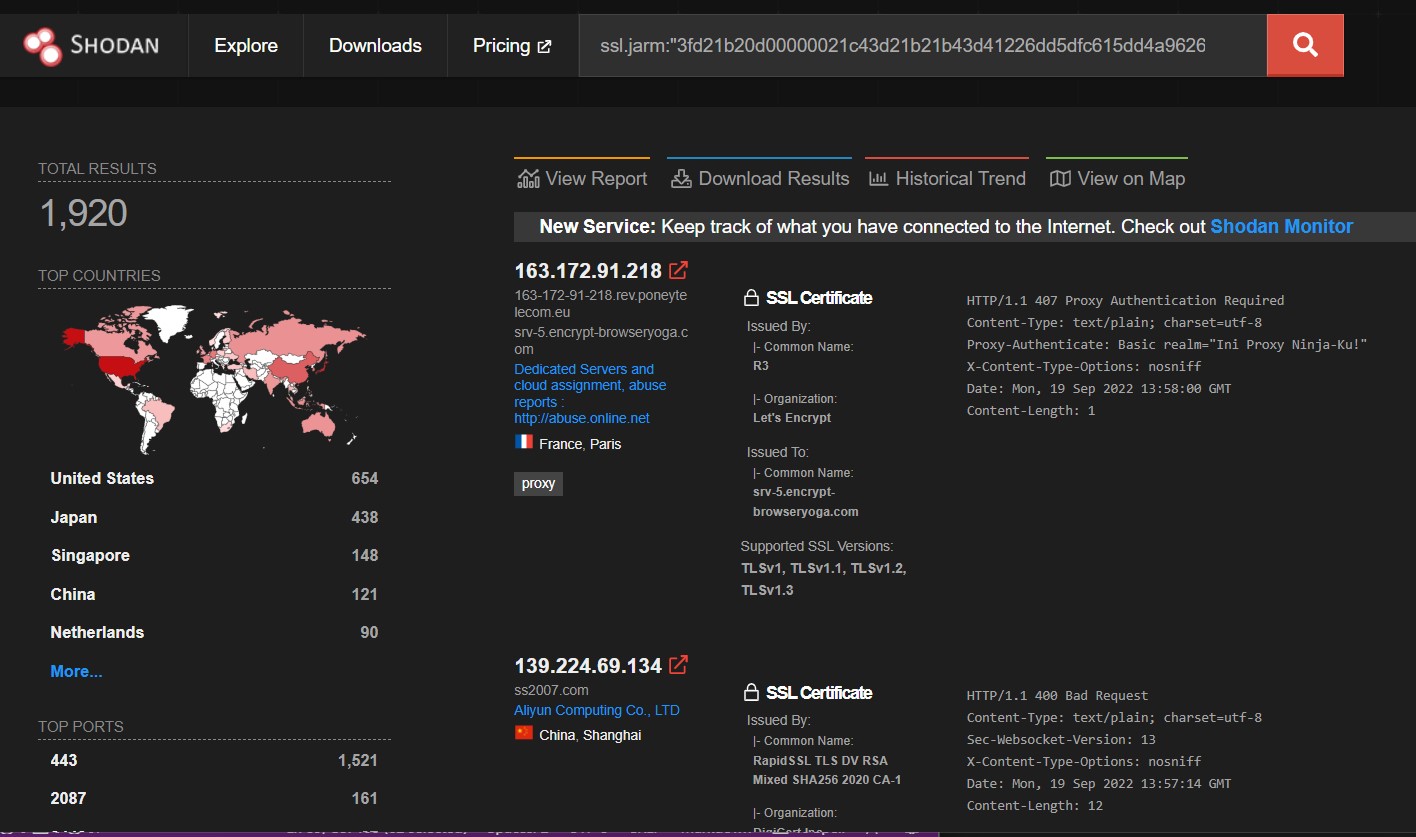The width and height of the screenshot is (1416, 837).
Task: Click the Shodan logo icon
Action: coord(44,44)
